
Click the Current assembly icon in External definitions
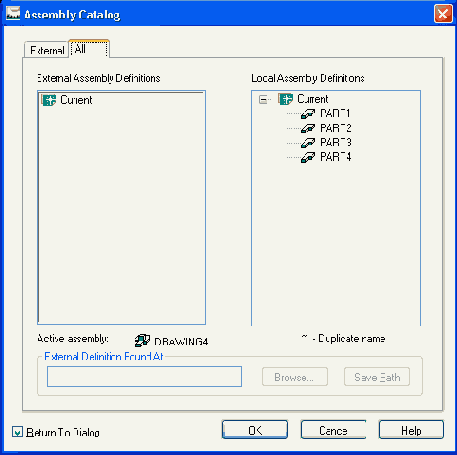[49, 100]
